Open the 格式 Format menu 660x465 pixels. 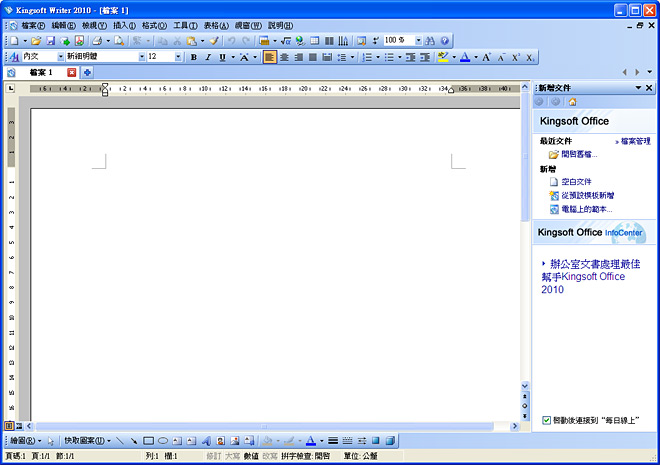(x=154, y=26)
